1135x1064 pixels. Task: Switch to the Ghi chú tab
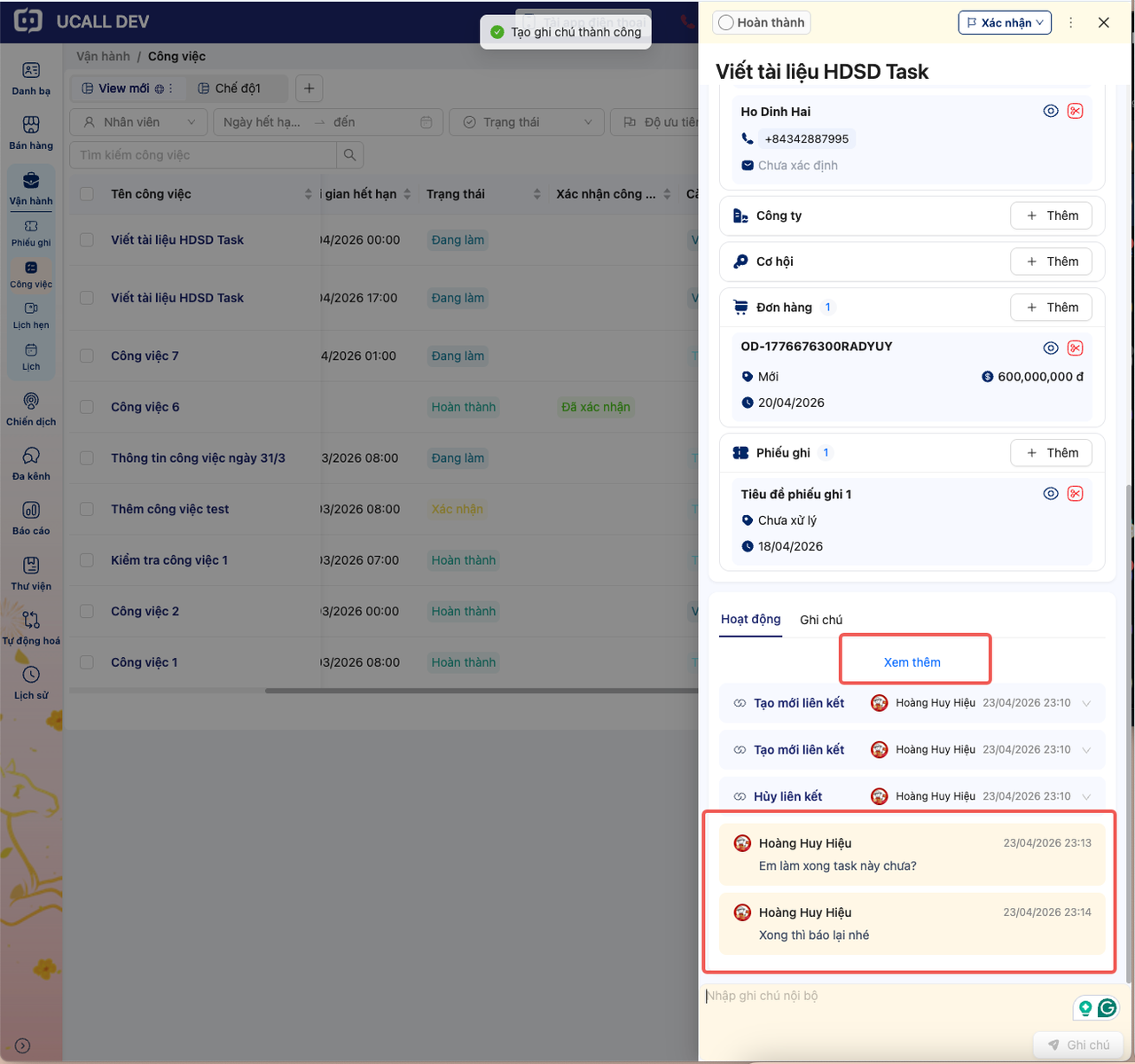point(821,620)
